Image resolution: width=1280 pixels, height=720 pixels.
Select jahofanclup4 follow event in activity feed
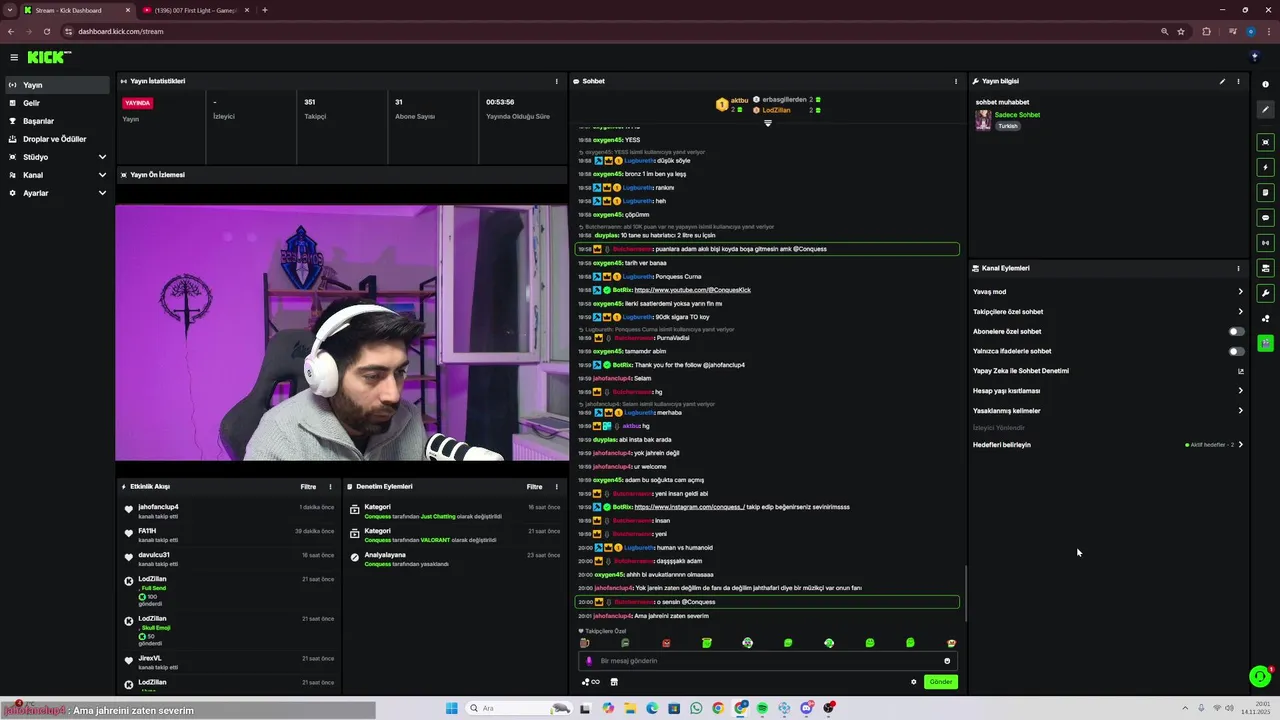pos(228,511)
